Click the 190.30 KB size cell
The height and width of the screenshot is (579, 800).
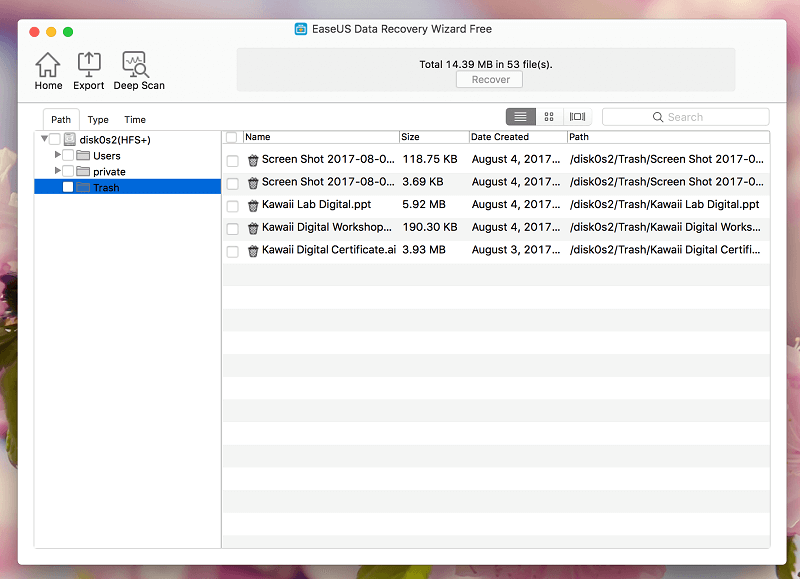pos(430,227)
